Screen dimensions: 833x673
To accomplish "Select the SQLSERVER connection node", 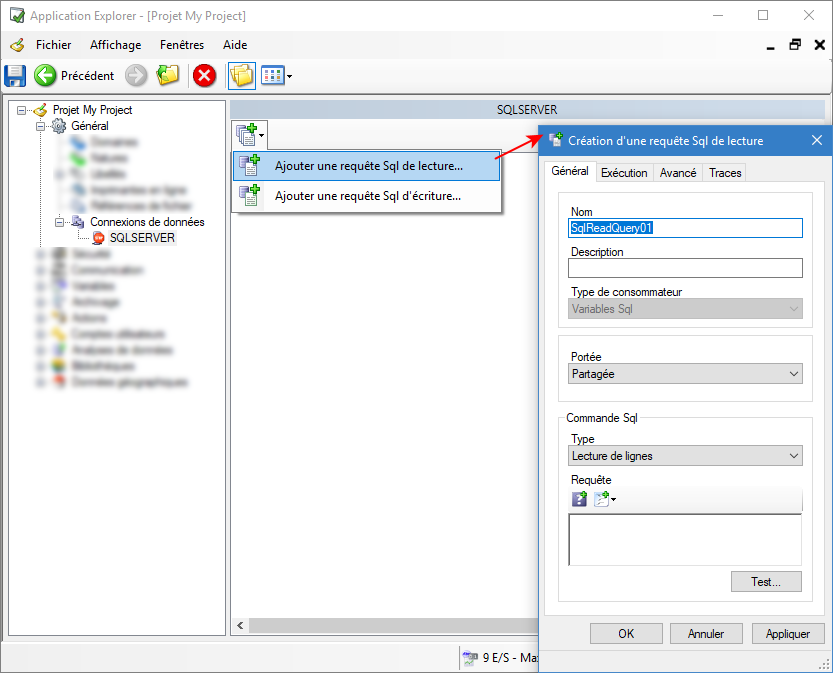I will [142, 238].
